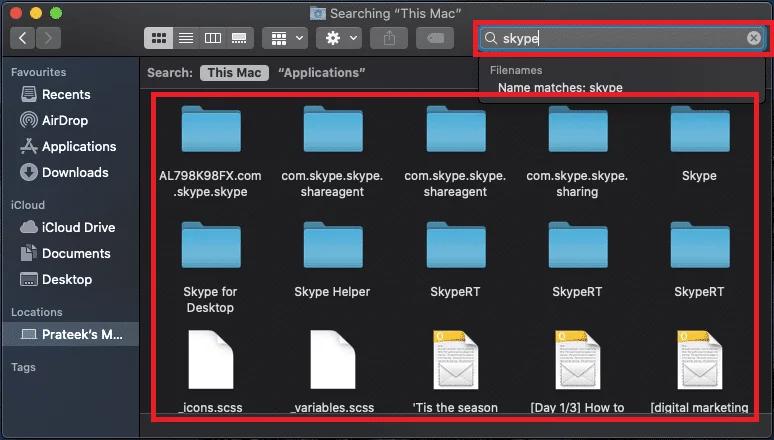Click the Edit Tags toolbar button
Viewport: 774px width, 440px height.
(435, 38)
